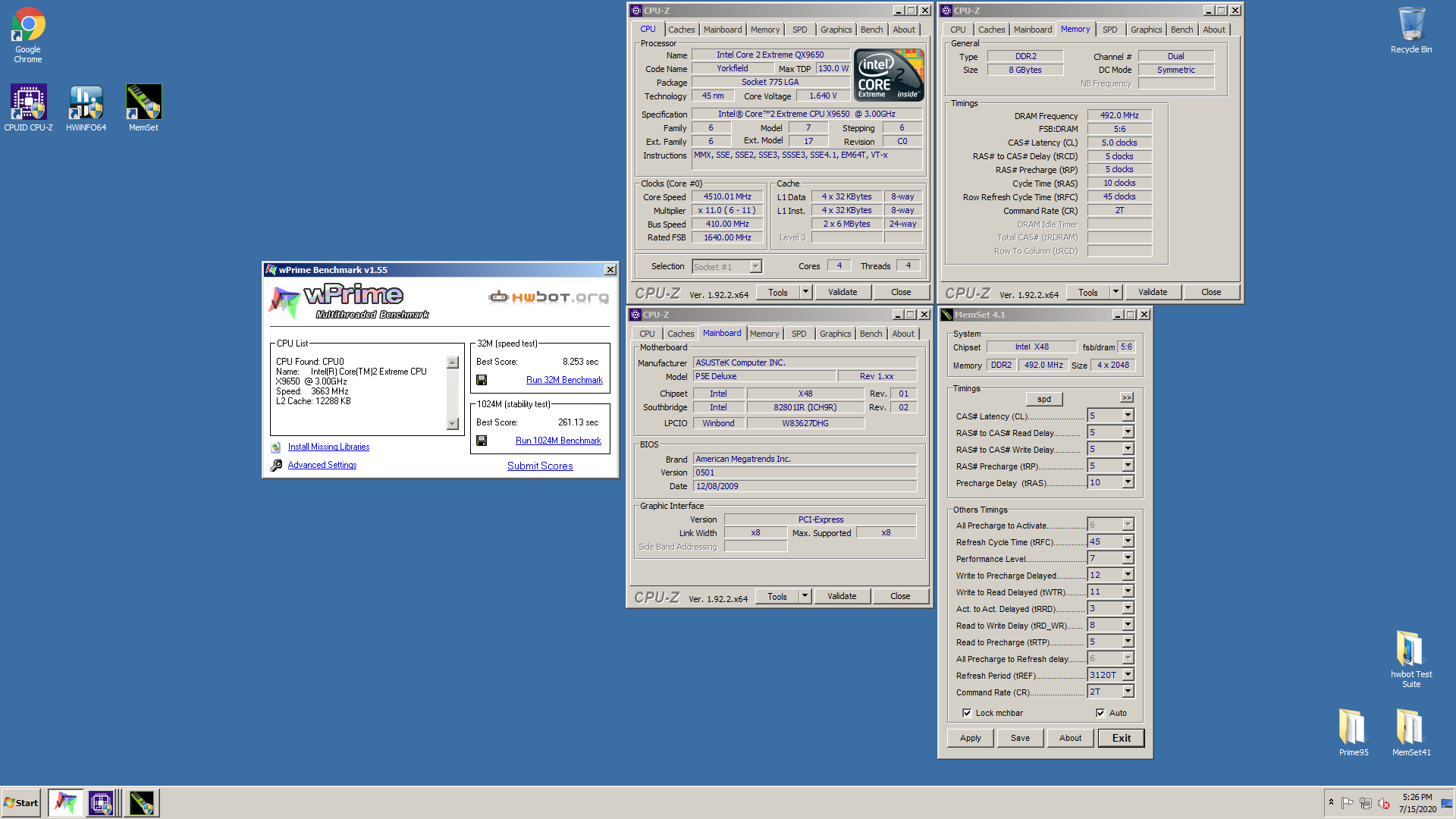Screen dimensions: 1456x819
Task: Click the spd button in MemSet
Action: click(x=1044, y=399)
